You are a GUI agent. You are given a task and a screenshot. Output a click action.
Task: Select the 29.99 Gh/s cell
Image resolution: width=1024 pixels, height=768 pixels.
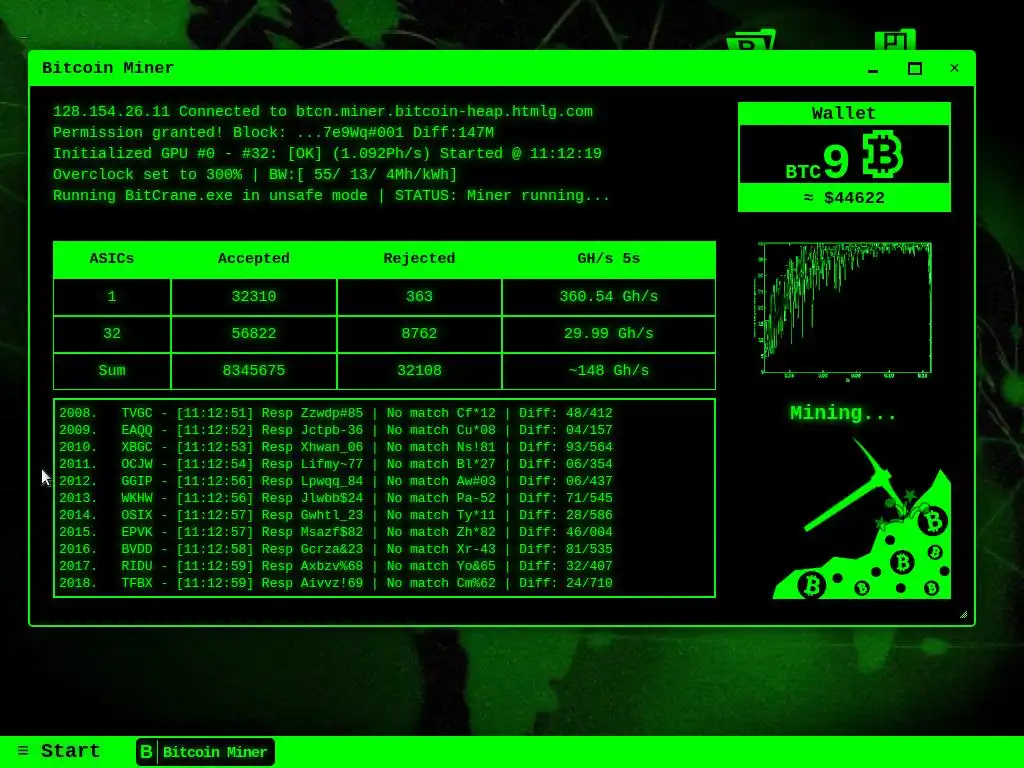tap(609, 334)
